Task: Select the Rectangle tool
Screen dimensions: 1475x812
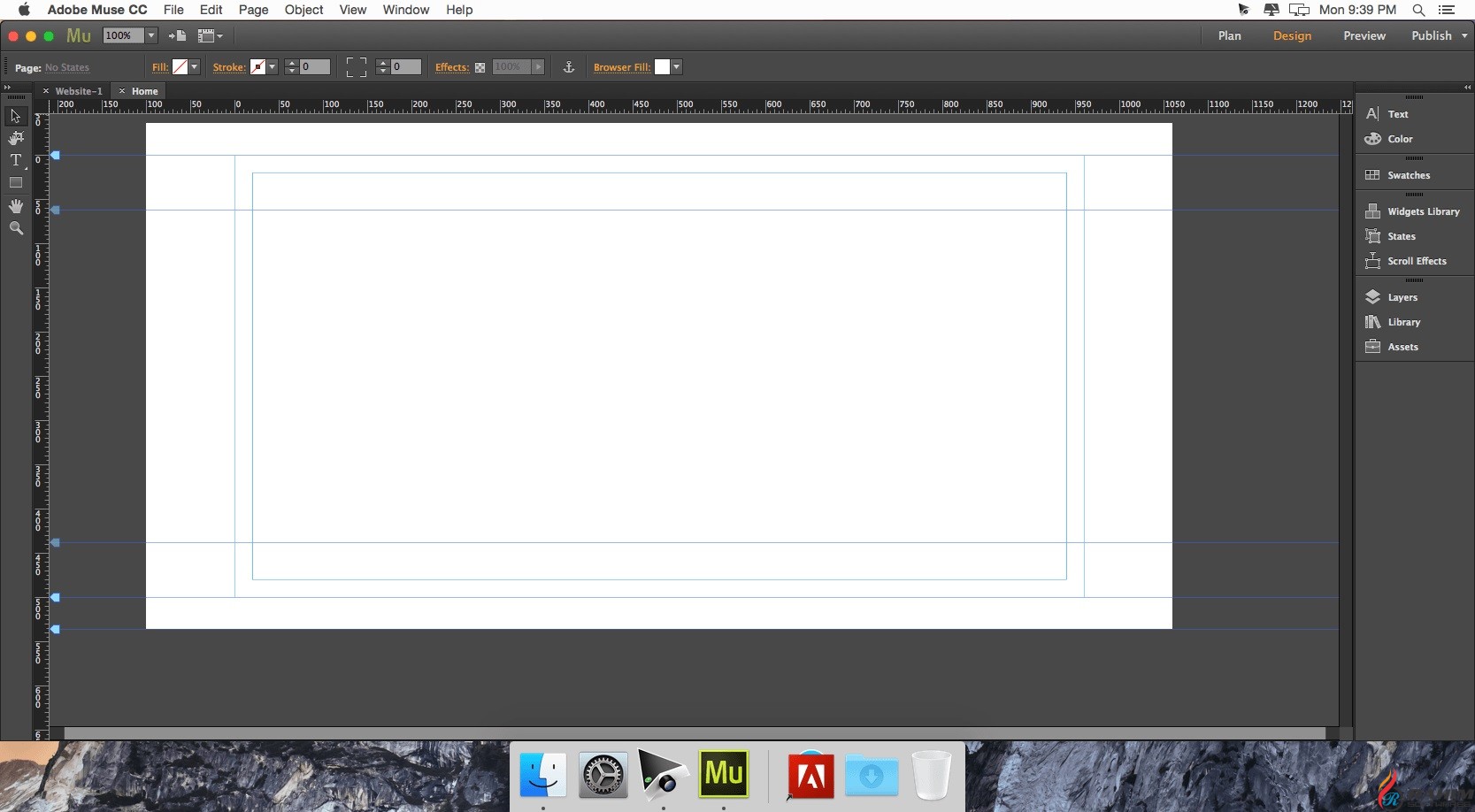Action: tap(15, 182)
